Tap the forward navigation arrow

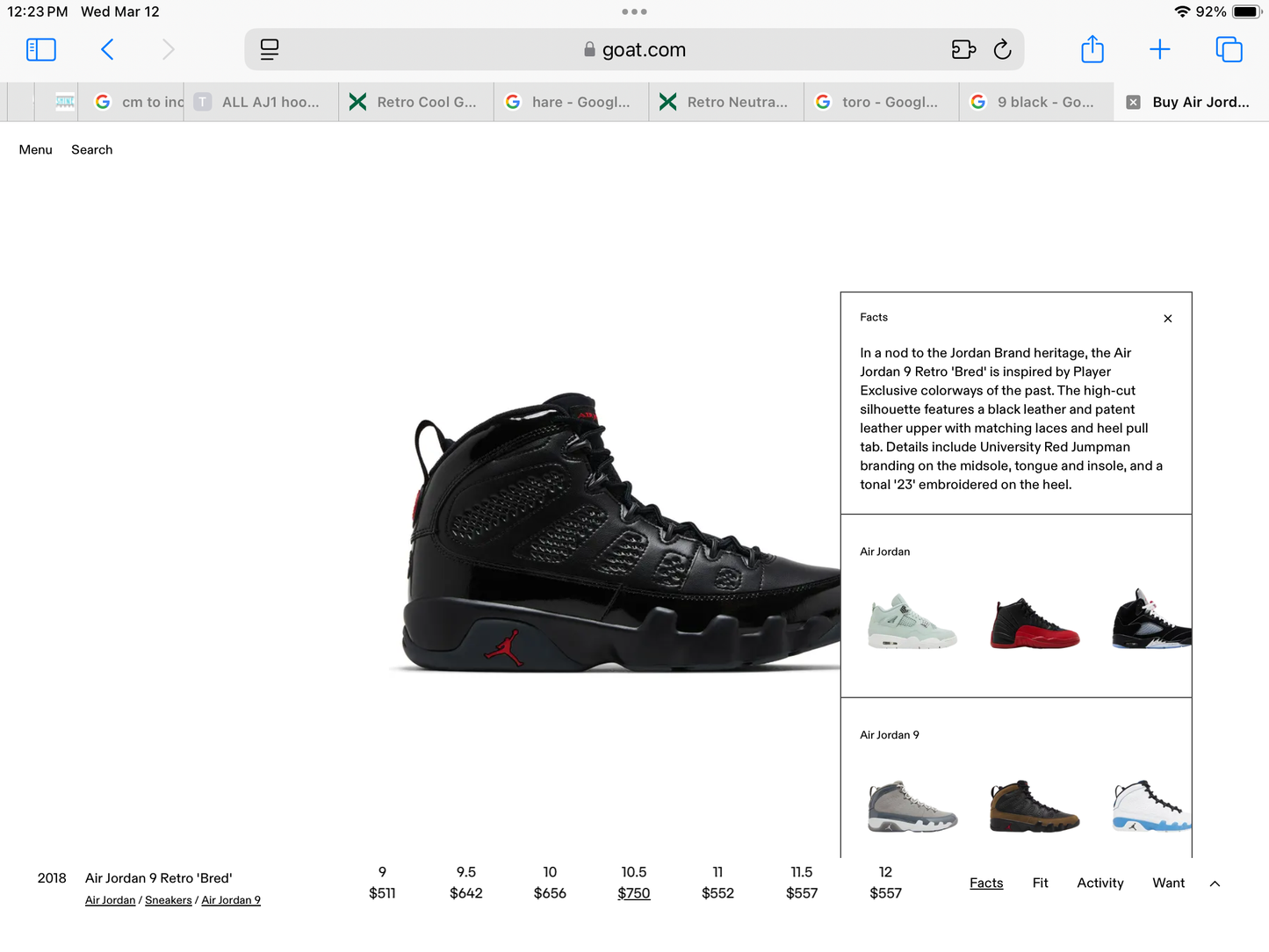click(x=168, y=49)
